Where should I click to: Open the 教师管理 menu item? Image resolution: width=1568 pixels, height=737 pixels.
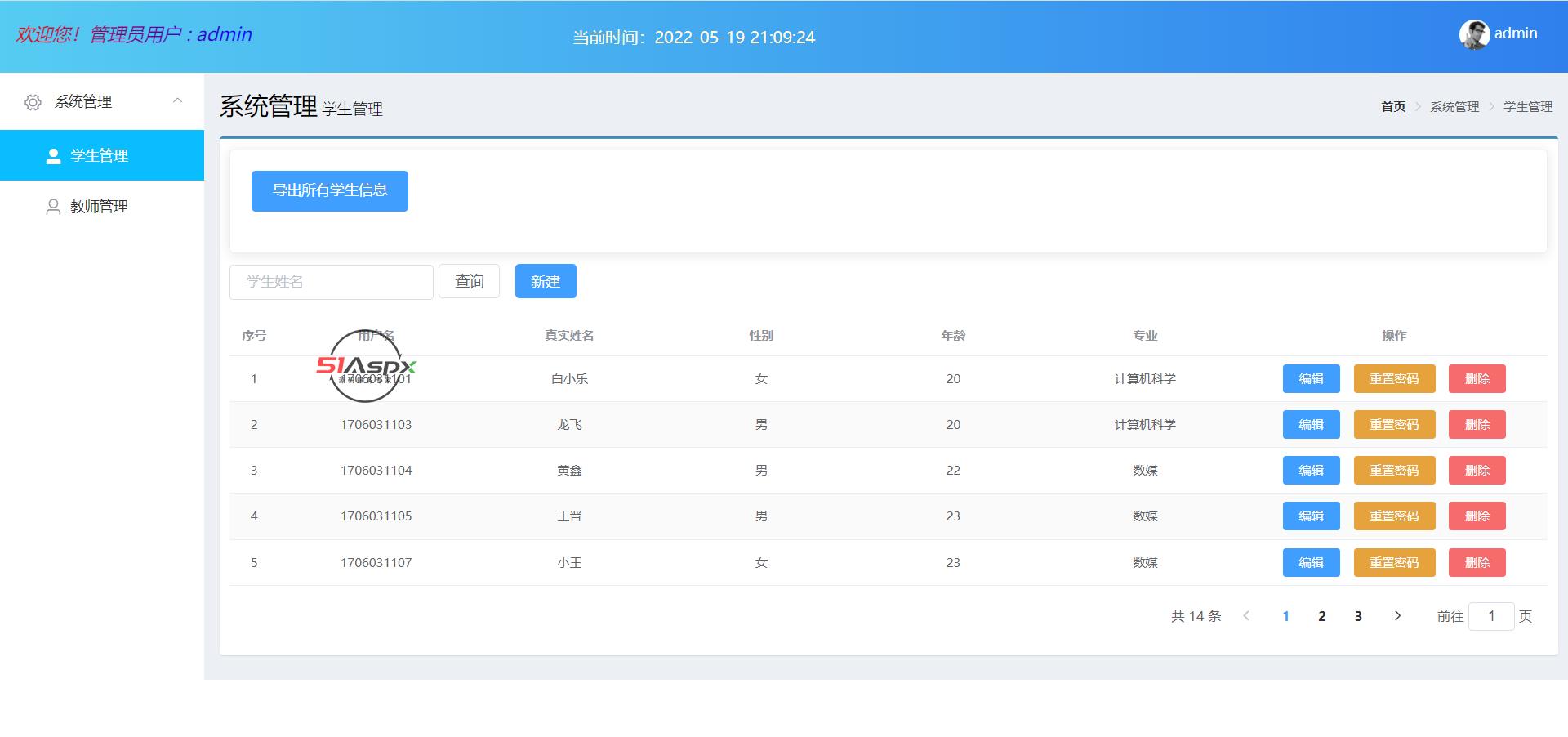click(99, 207)
